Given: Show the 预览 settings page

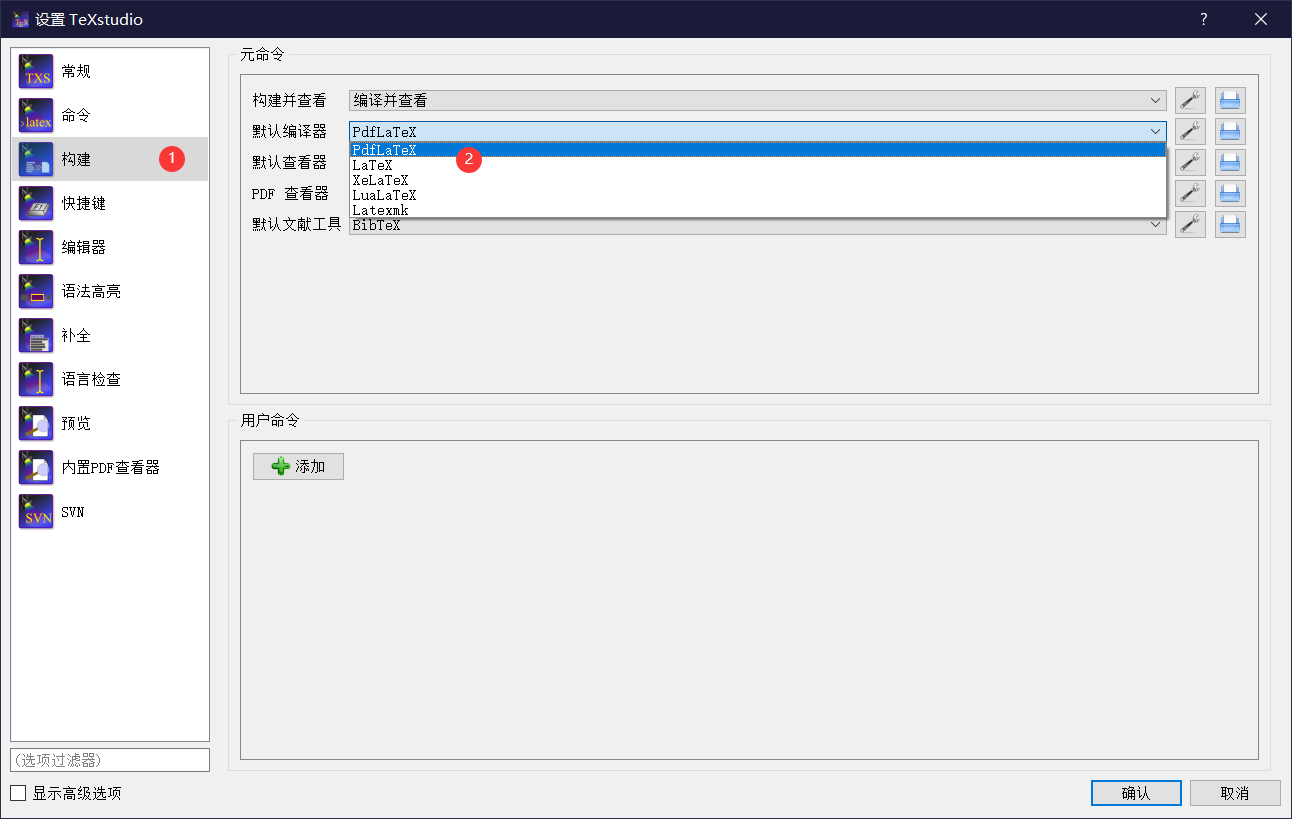Looking at the screenshot, I should click(x=110, y=423).
